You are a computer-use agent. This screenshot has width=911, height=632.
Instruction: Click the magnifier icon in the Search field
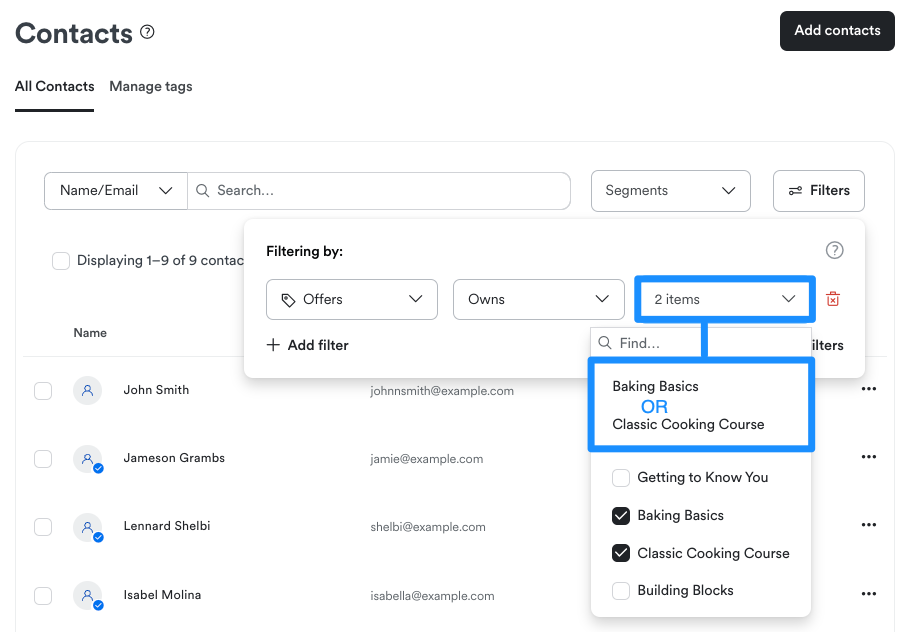(202, 191)
